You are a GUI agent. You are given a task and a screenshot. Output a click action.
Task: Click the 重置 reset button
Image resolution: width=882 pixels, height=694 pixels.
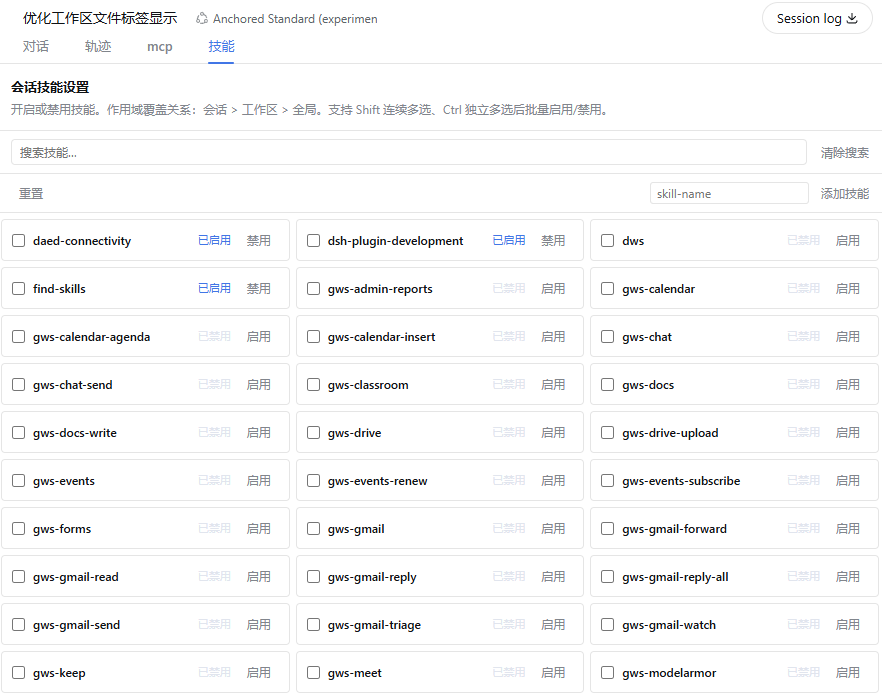(31, 193)
